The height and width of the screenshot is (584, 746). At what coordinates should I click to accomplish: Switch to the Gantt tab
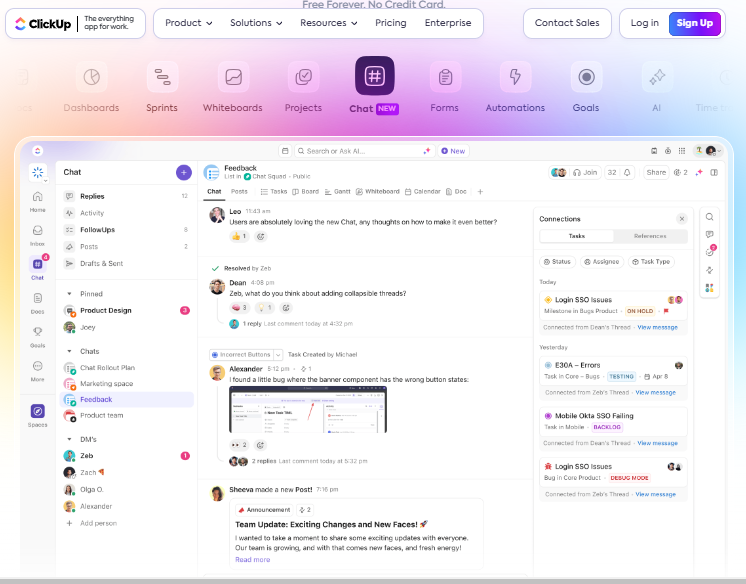pyautogui.click(x=337, y=191)
